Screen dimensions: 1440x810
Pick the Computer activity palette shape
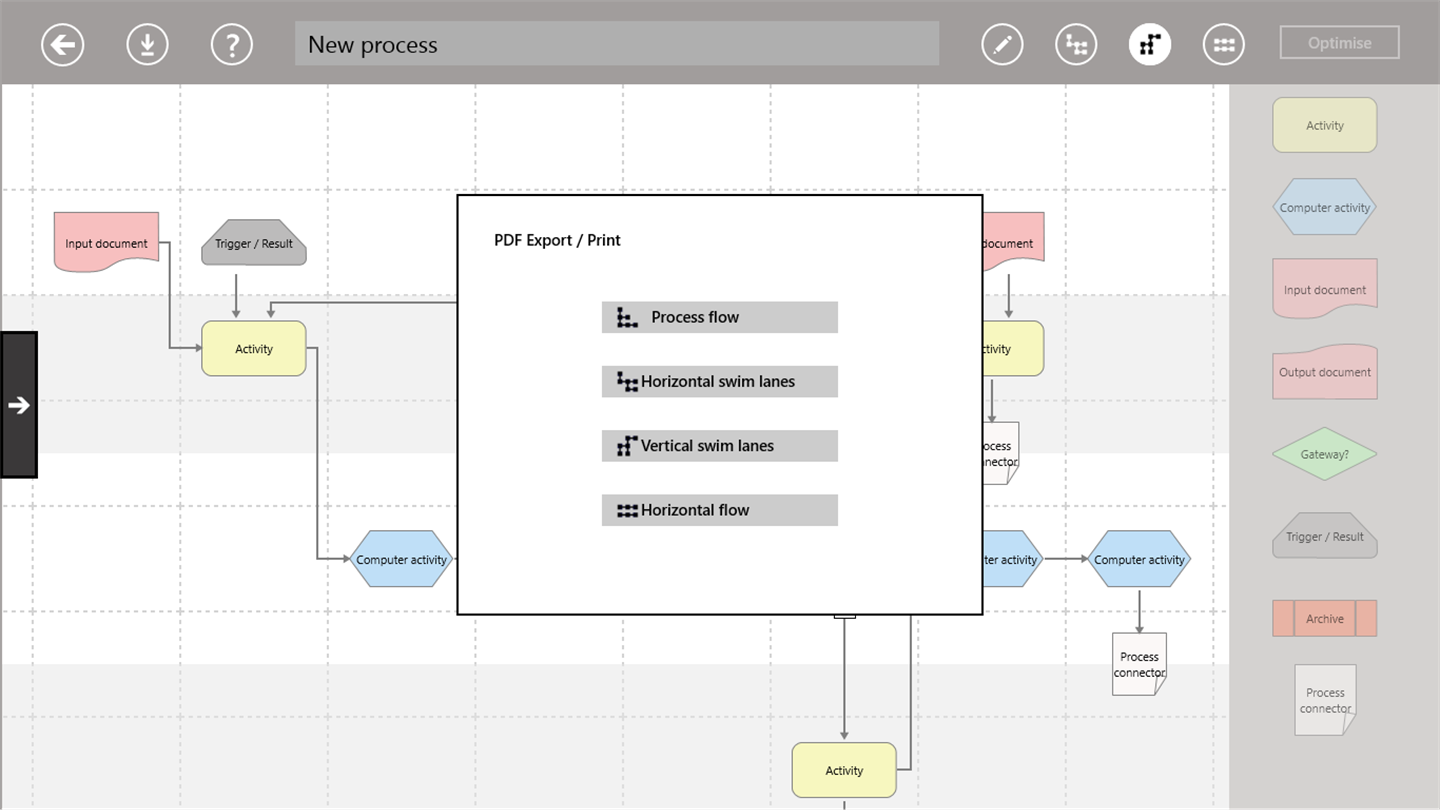tap(1324, 208)
